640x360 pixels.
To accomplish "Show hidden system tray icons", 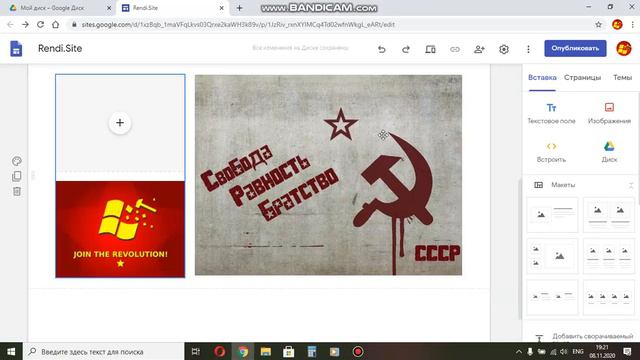I will tap(518, 351).
